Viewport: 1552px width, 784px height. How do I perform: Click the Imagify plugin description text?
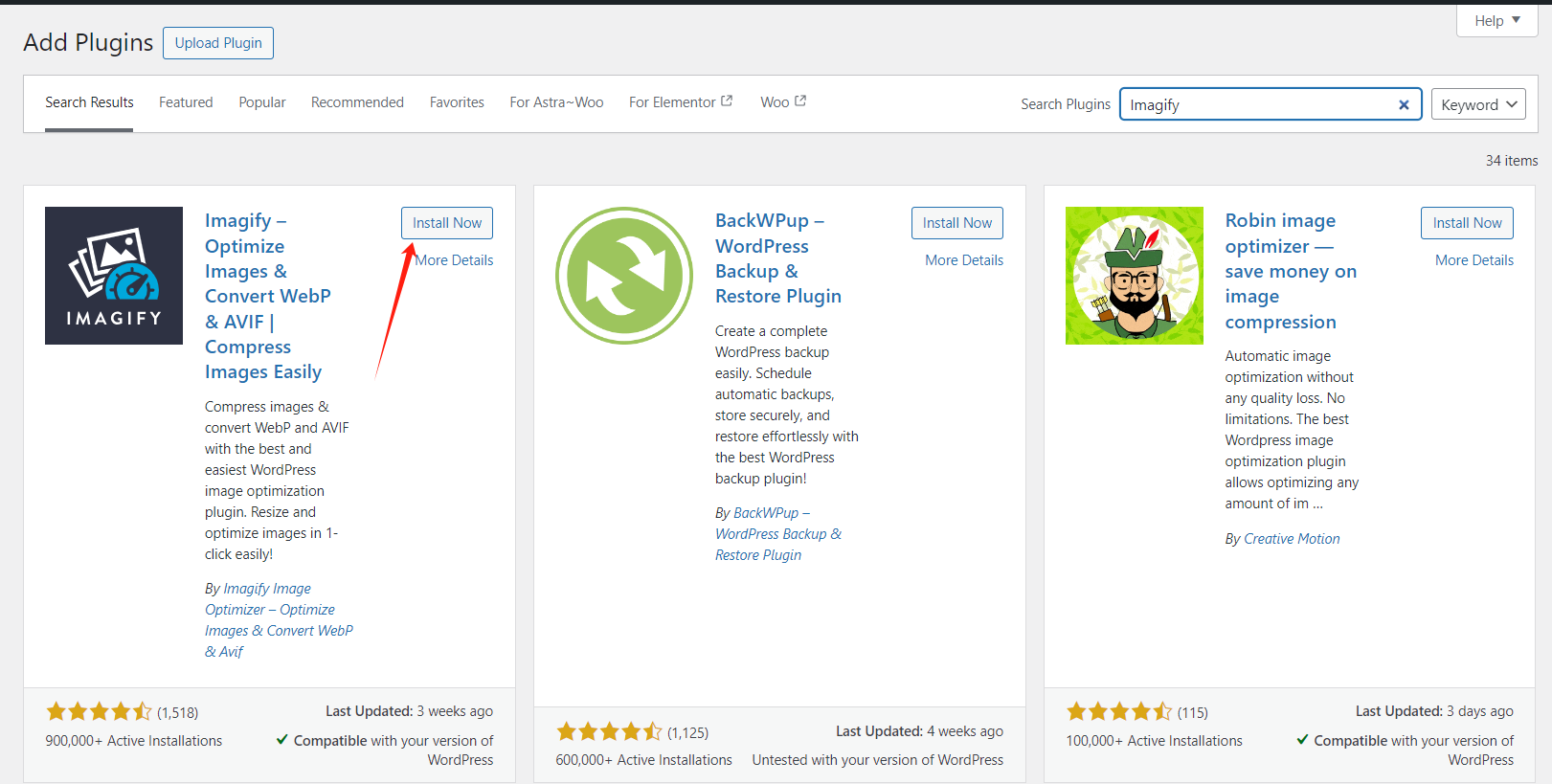click(277, 481)
